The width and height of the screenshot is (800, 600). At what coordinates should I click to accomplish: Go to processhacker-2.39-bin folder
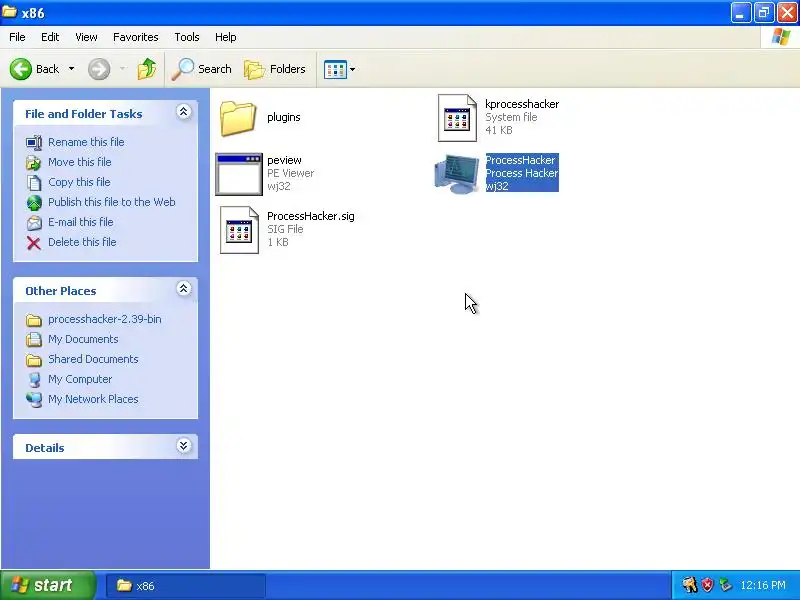pyautogui.click(x=105, y=319)
